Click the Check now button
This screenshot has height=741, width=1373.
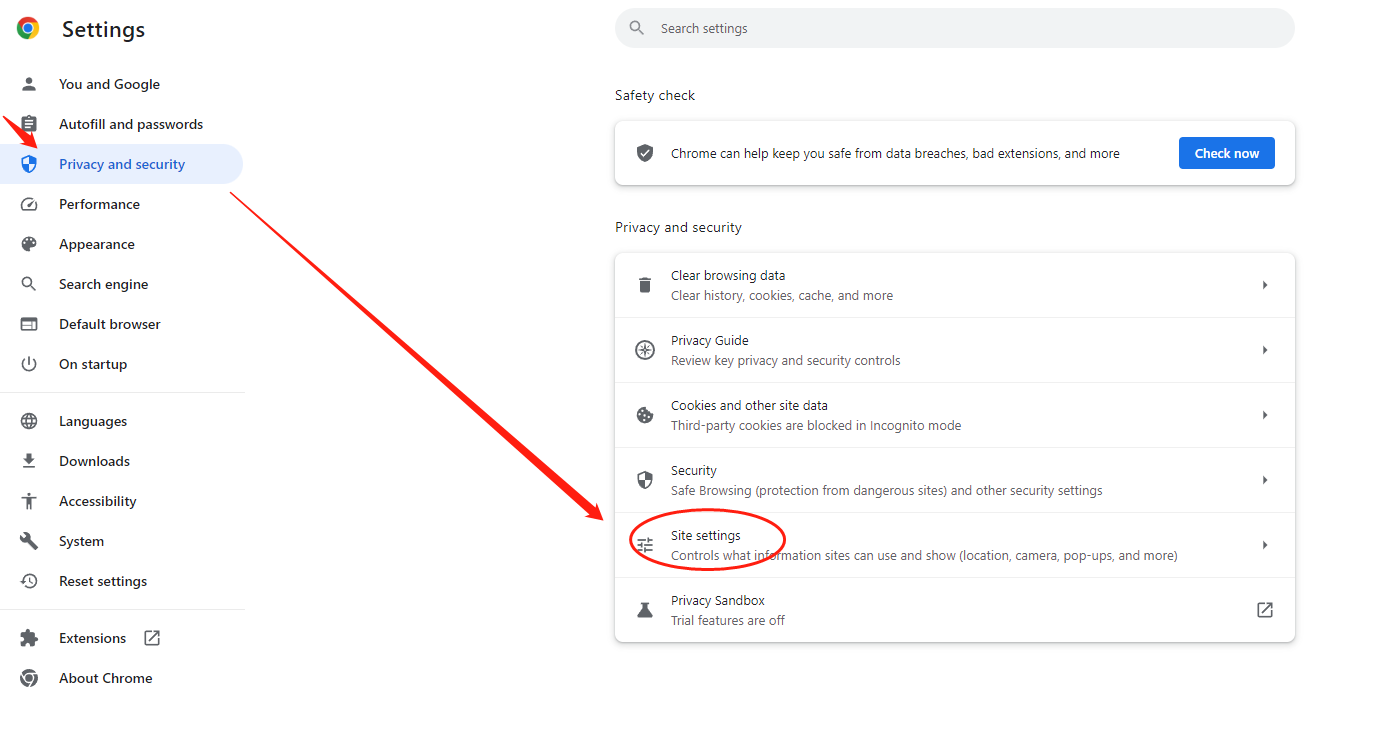(x=1226, y=153)
